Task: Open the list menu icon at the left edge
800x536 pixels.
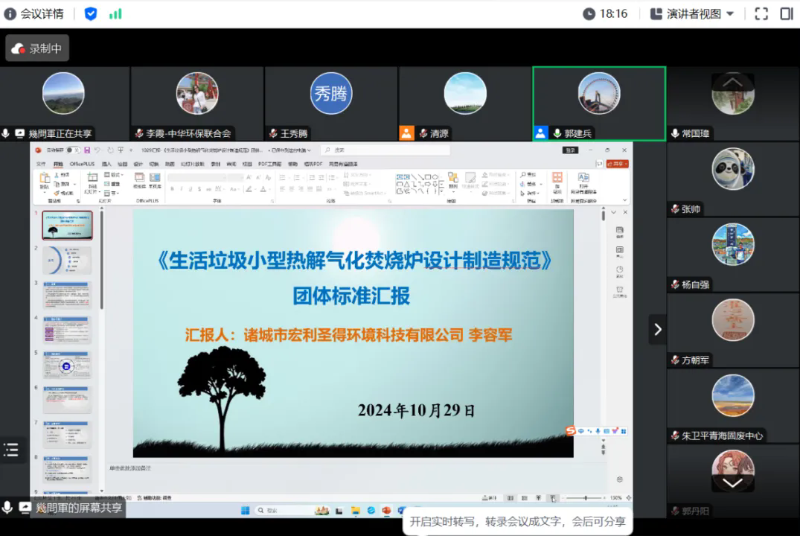Action: [x=11, y=451]
